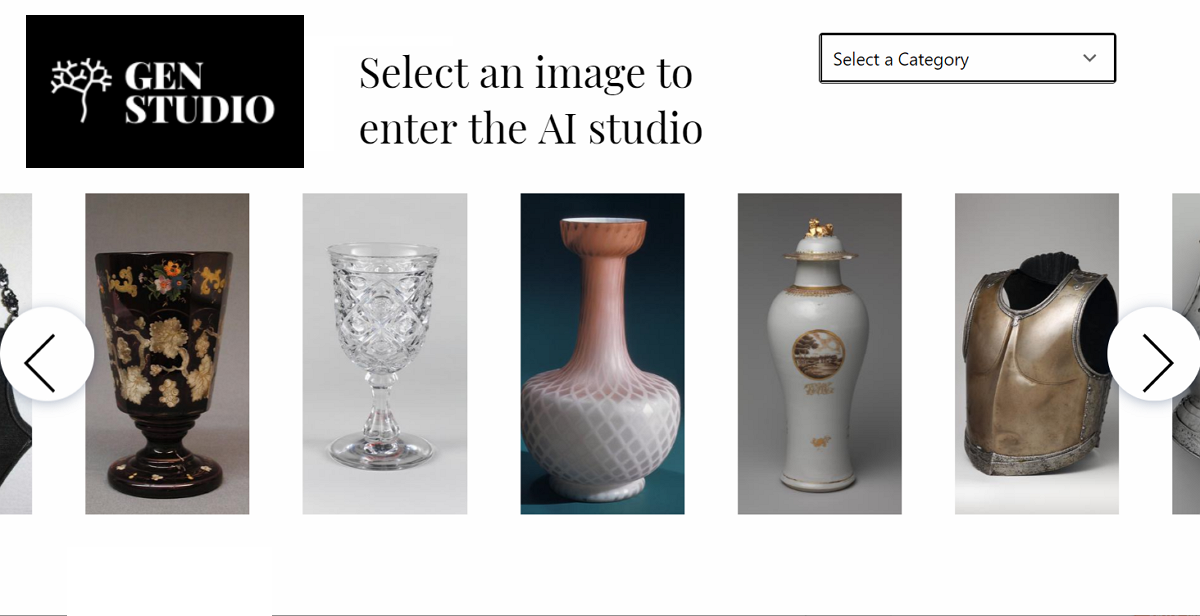Click the 'STUDIO' word in the logo
The height and width of the screenshot is (616, 1200).
click(199, 109)
